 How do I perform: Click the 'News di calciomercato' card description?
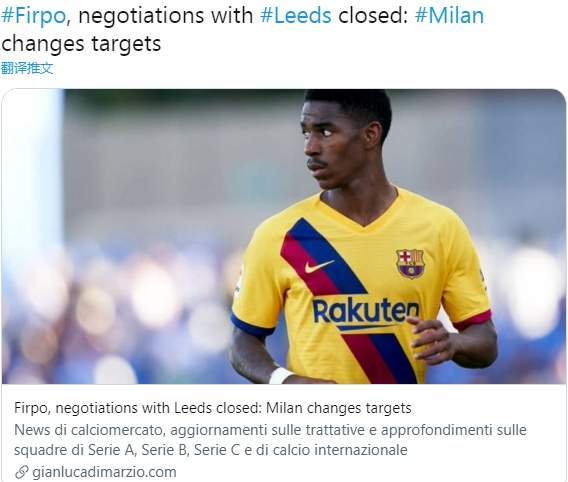[x=270, y=440]
